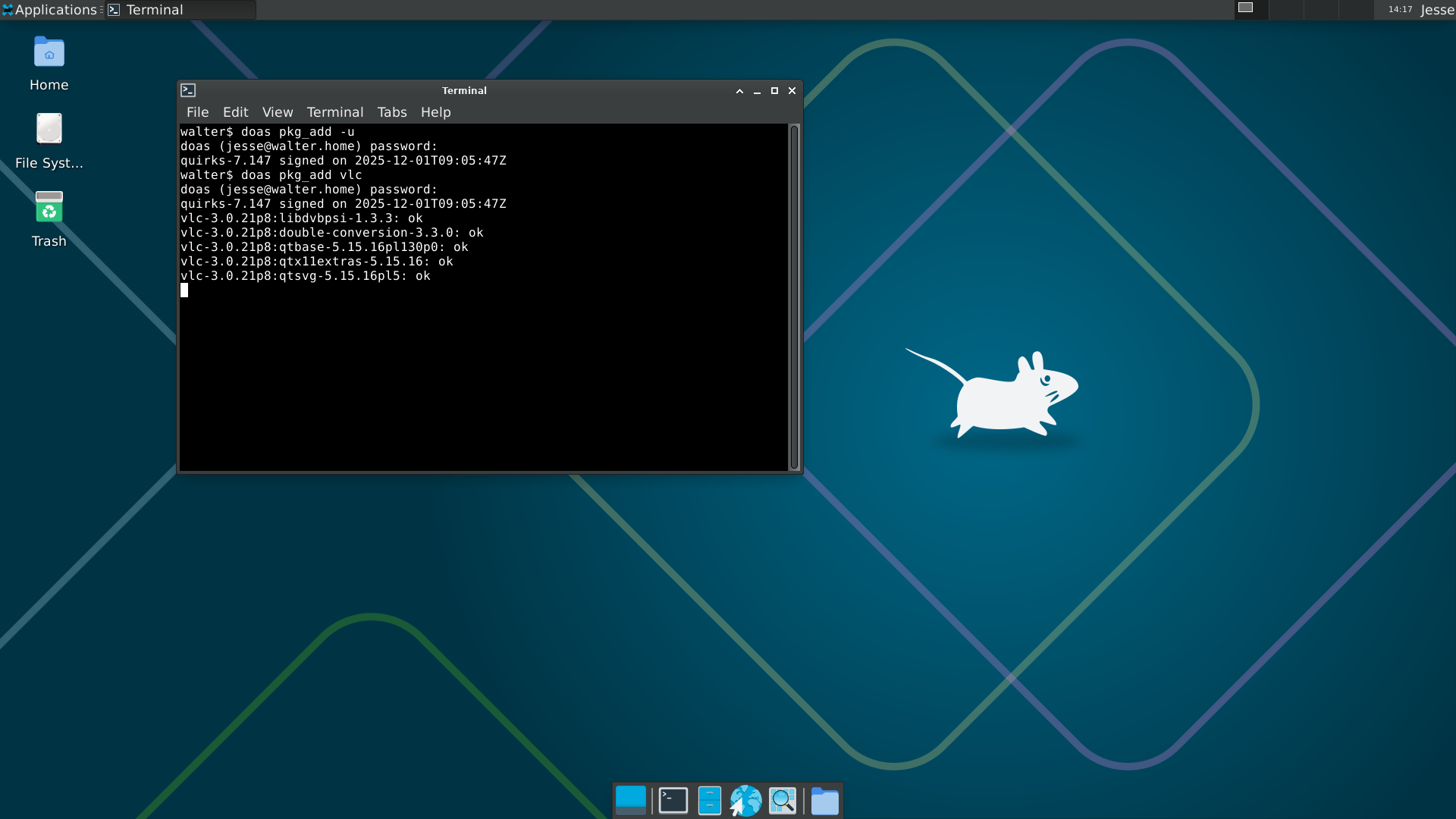Open the View menu in Terminal
The height and width of the screenshot is (819, 1456).
click(278, 112)
